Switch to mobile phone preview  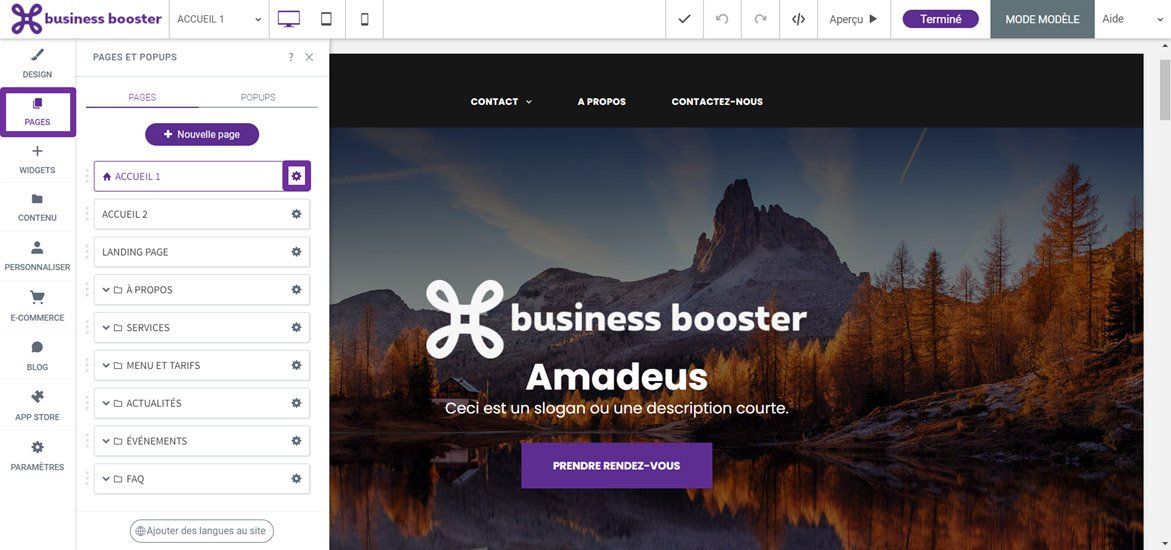pos(364,19)
